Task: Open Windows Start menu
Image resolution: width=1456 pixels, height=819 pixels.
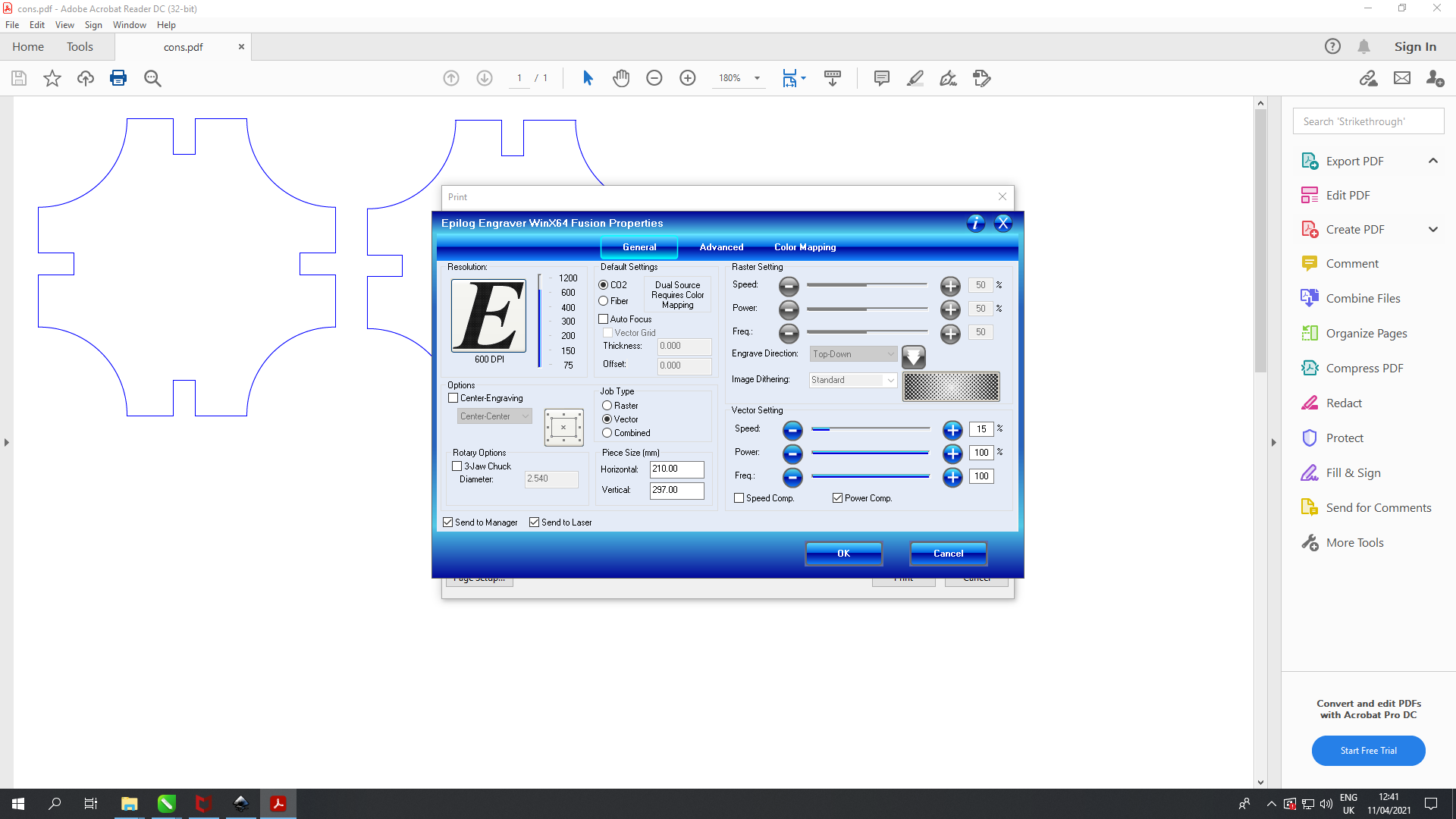Action: click(18, 804)
